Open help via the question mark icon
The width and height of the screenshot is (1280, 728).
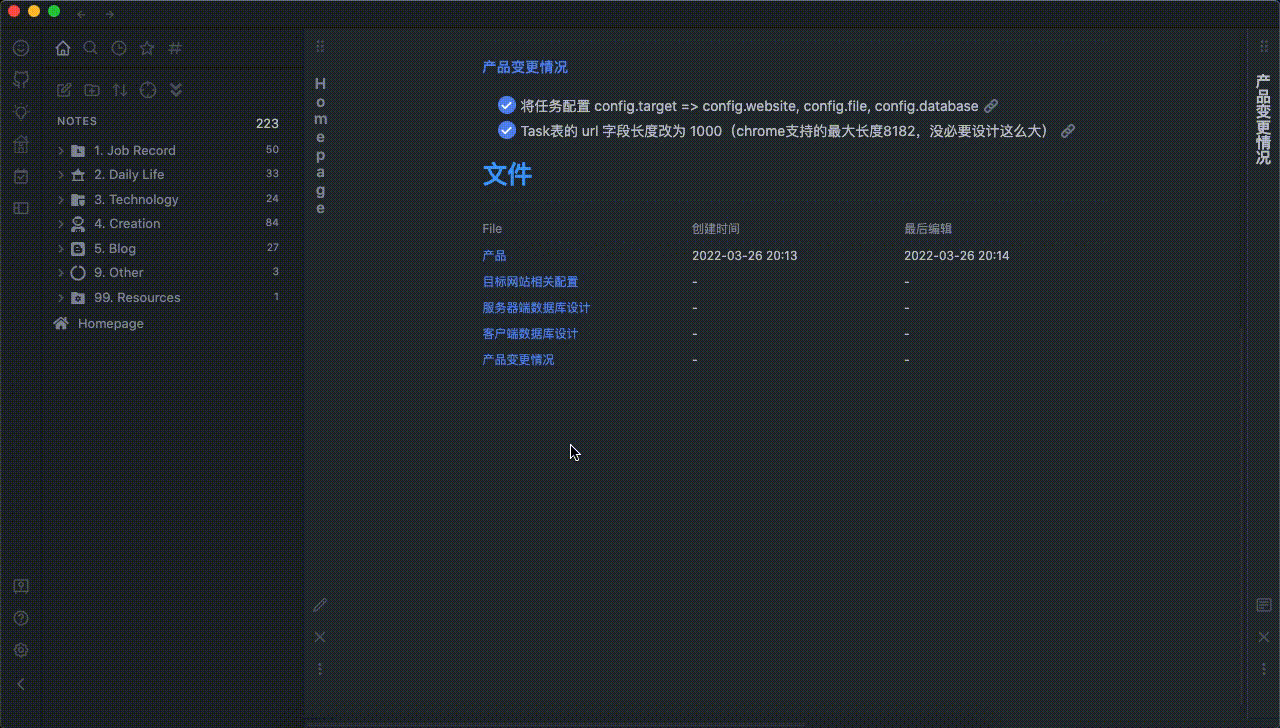(21, 618)
